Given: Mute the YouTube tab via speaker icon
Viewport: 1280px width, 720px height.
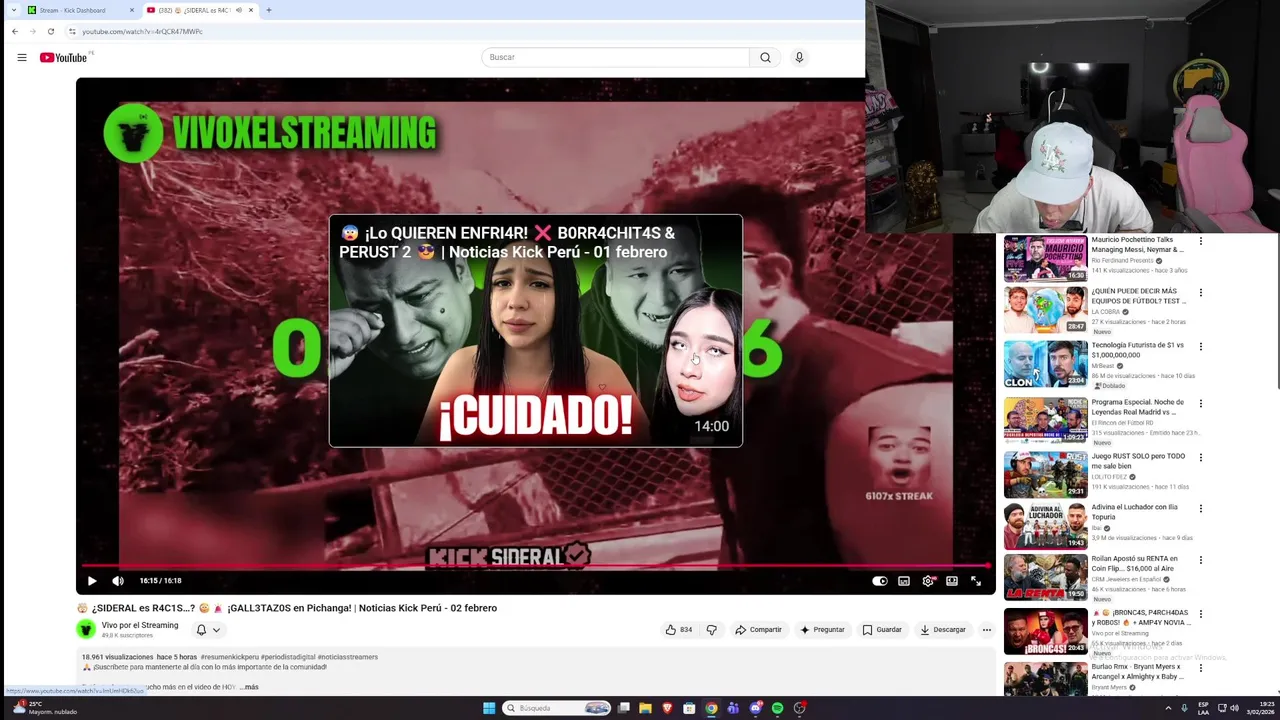Looking at the screenshot, I should (x=239, y=10).
